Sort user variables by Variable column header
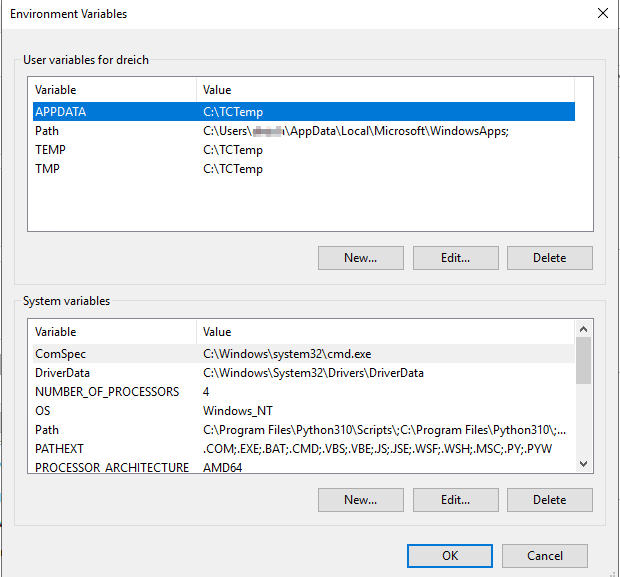This screenshot has width=620, height=577. (112, 90)
